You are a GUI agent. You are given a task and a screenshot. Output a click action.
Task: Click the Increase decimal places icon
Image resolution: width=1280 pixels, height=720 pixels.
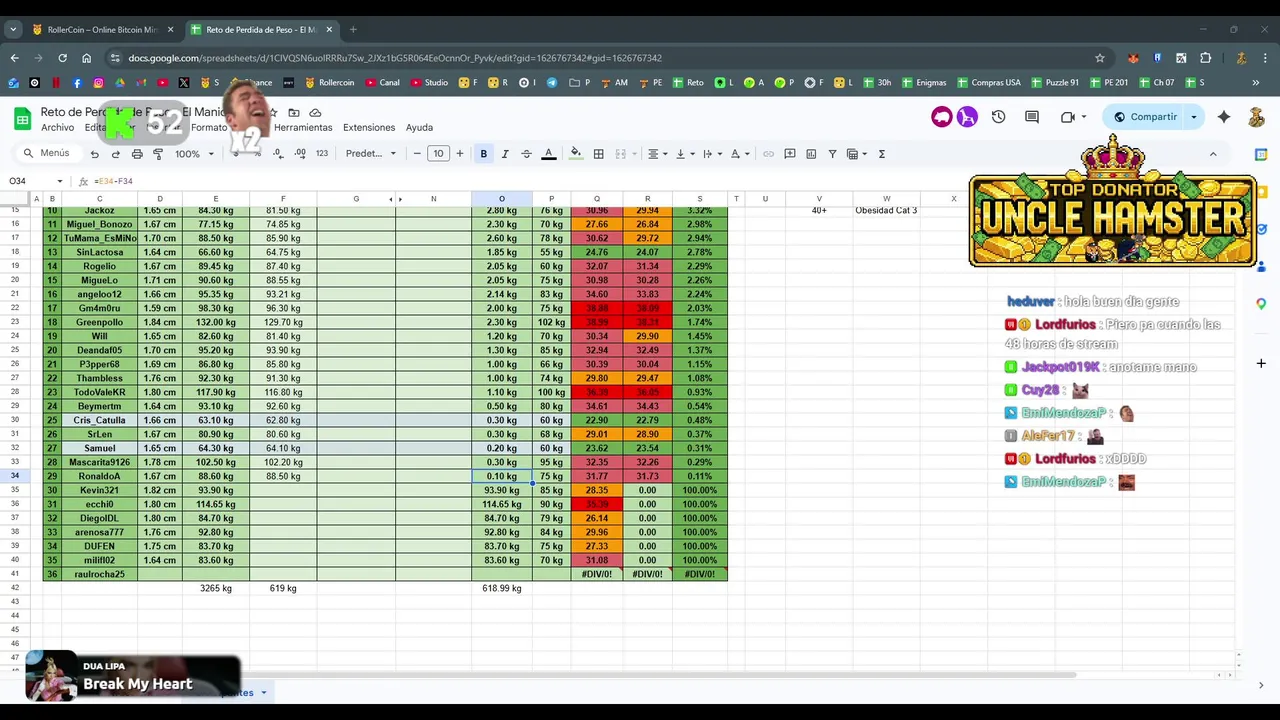tap(300, 154)
